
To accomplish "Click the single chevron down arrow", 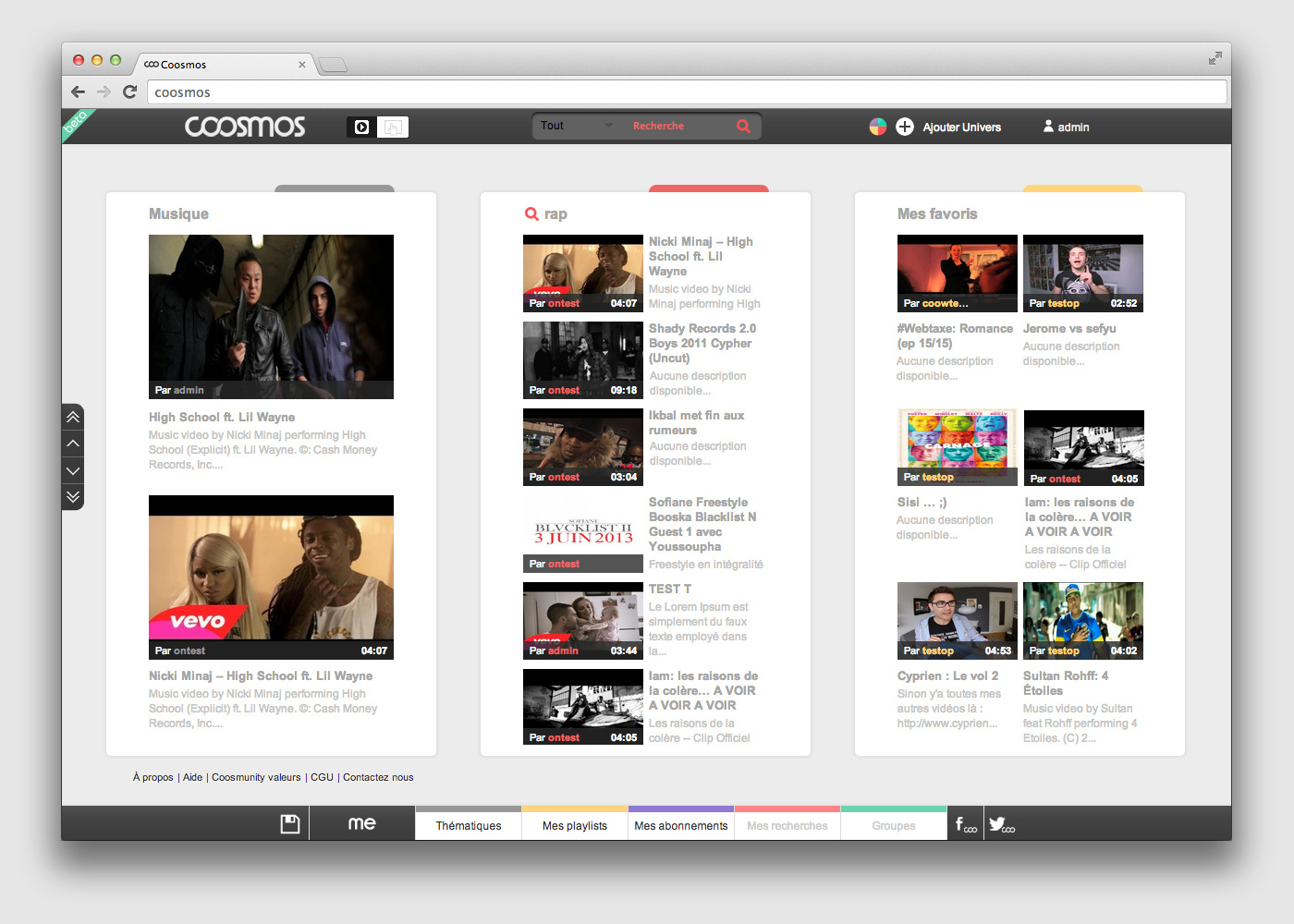I will (x=73, y=470).
